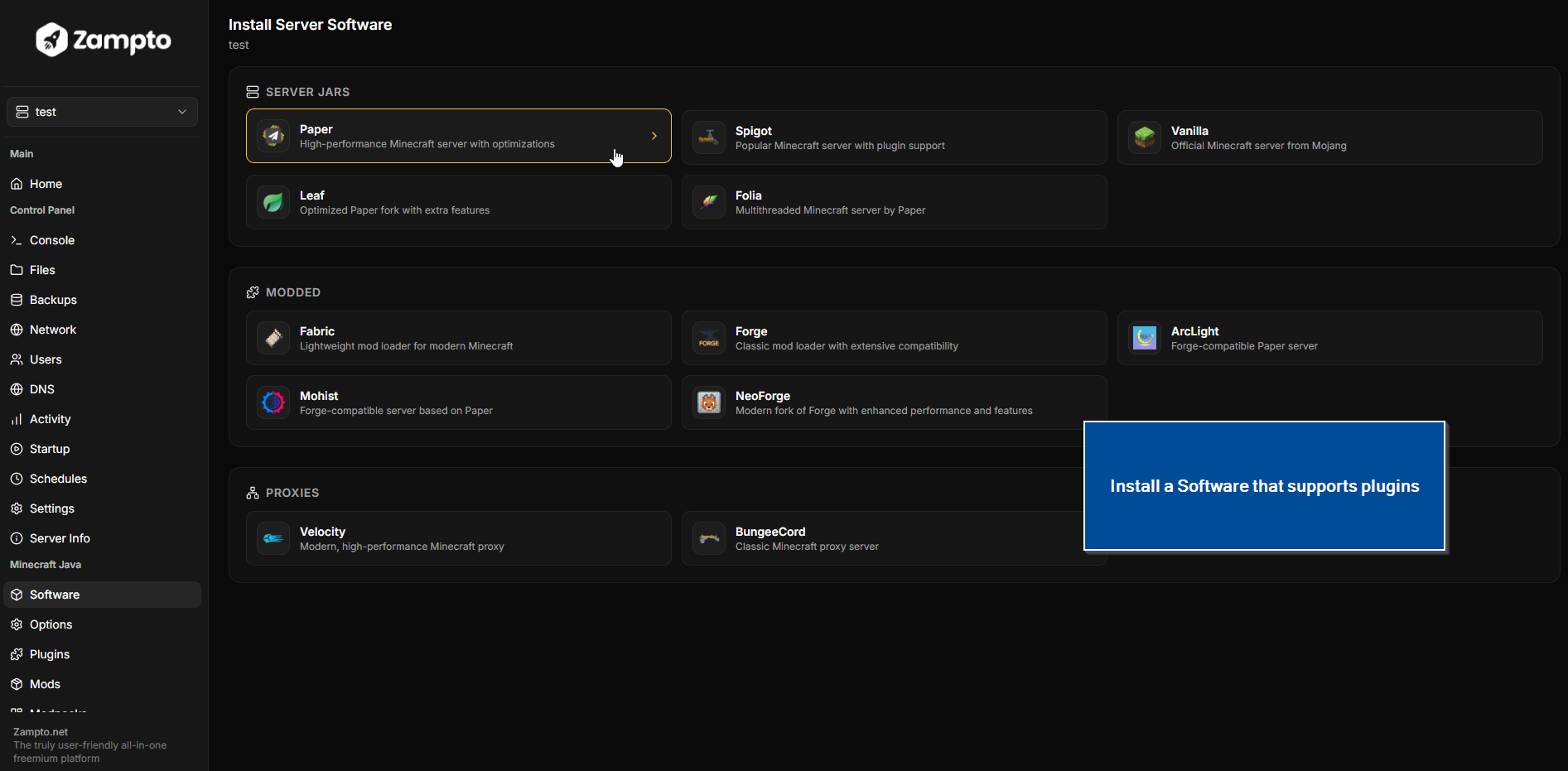Select the Vanilla grass block icon
This screenshot has width=1568, height=771.
[1145, 137]
